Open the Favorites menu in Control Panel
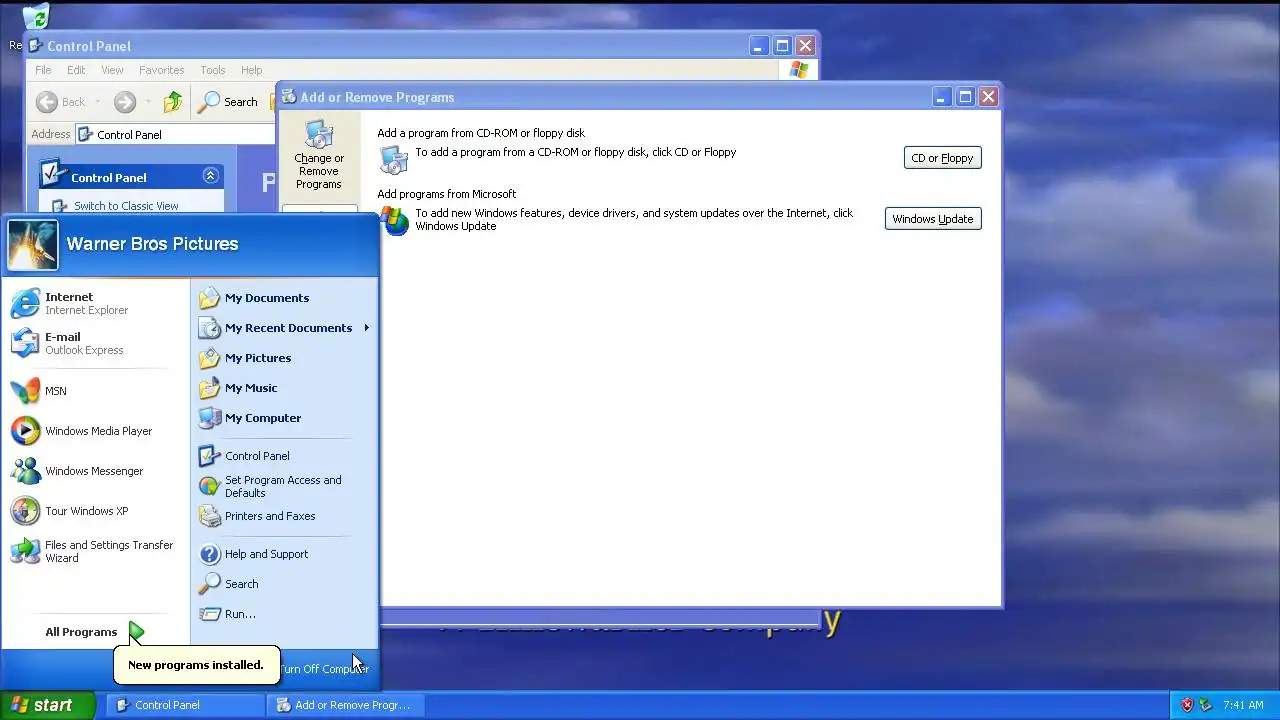Screen dimensions: 1280x720 (161, 70)
